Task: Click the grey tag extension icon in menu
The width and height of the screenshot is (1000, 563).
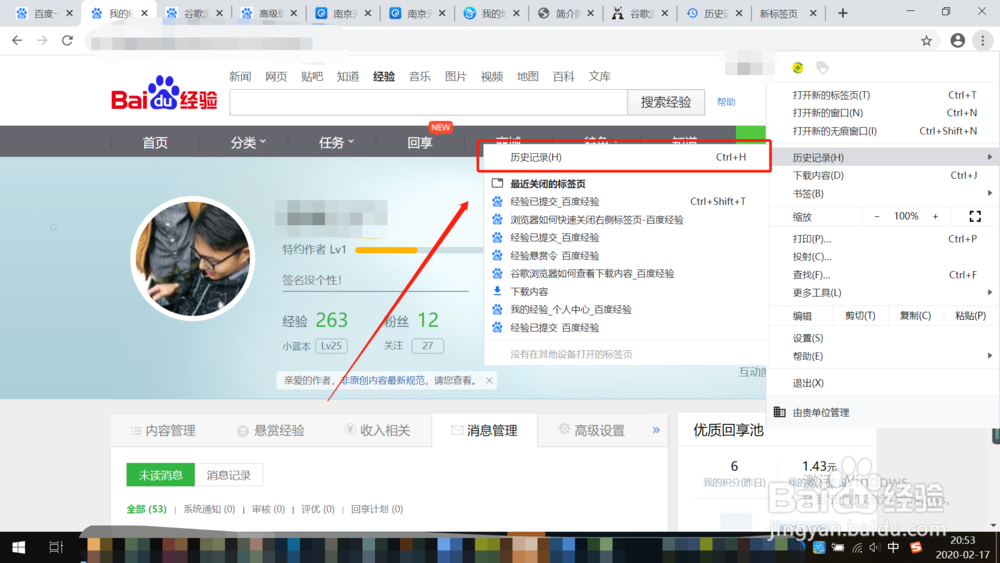Action: (823, 68)
